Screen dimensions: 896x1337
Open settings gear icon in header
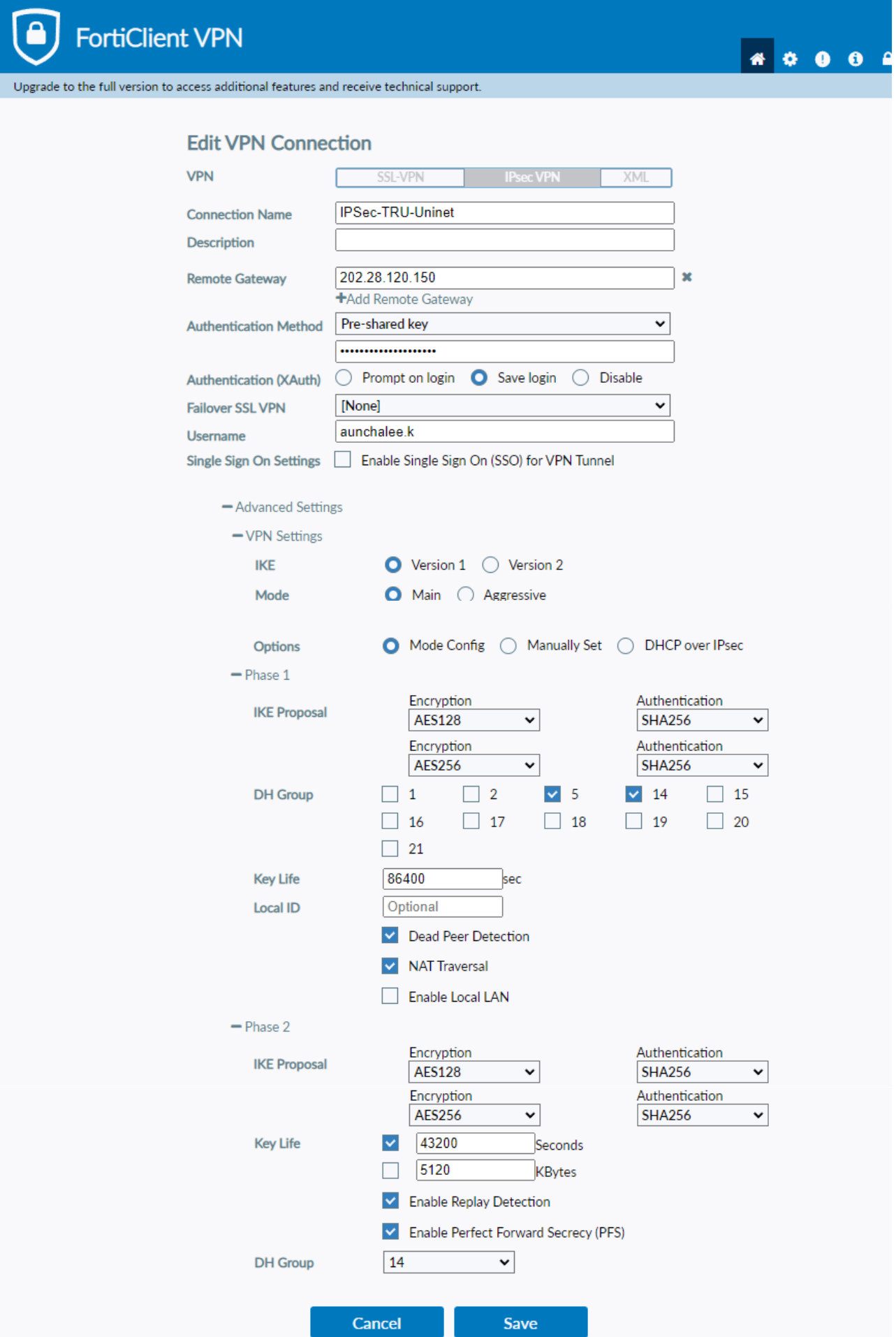[790, 59]
